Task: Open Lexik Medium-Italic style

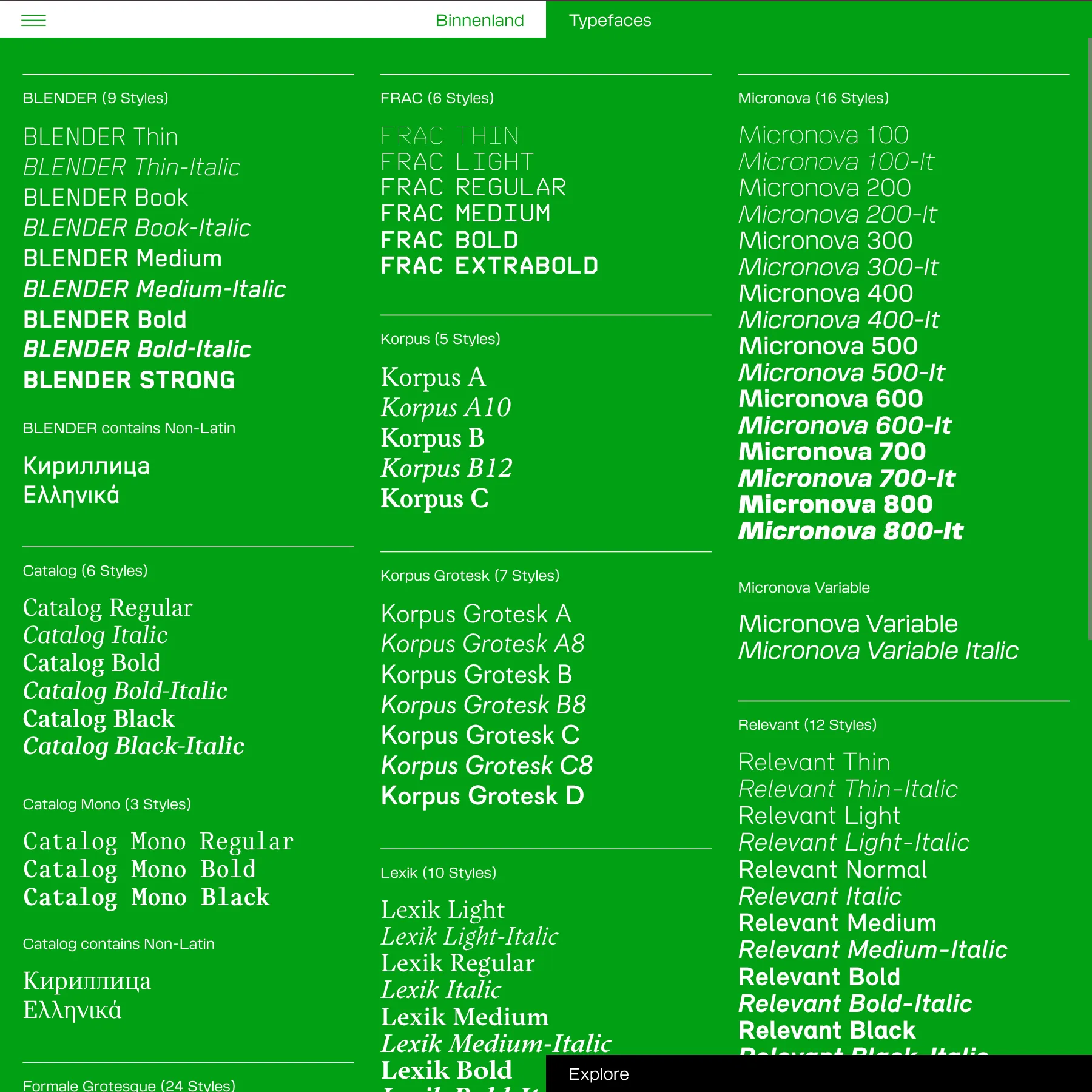Action: click(496, 1043)
